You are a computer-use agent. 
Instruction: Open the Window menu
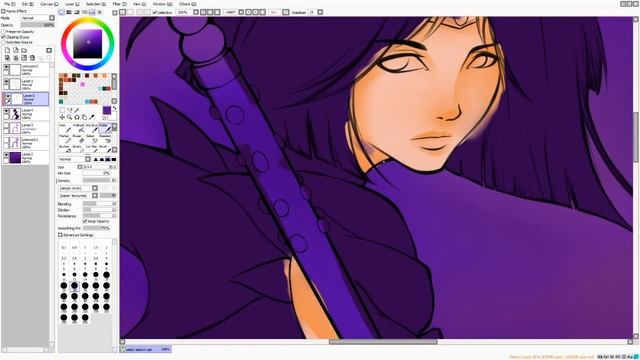[162, 4]
